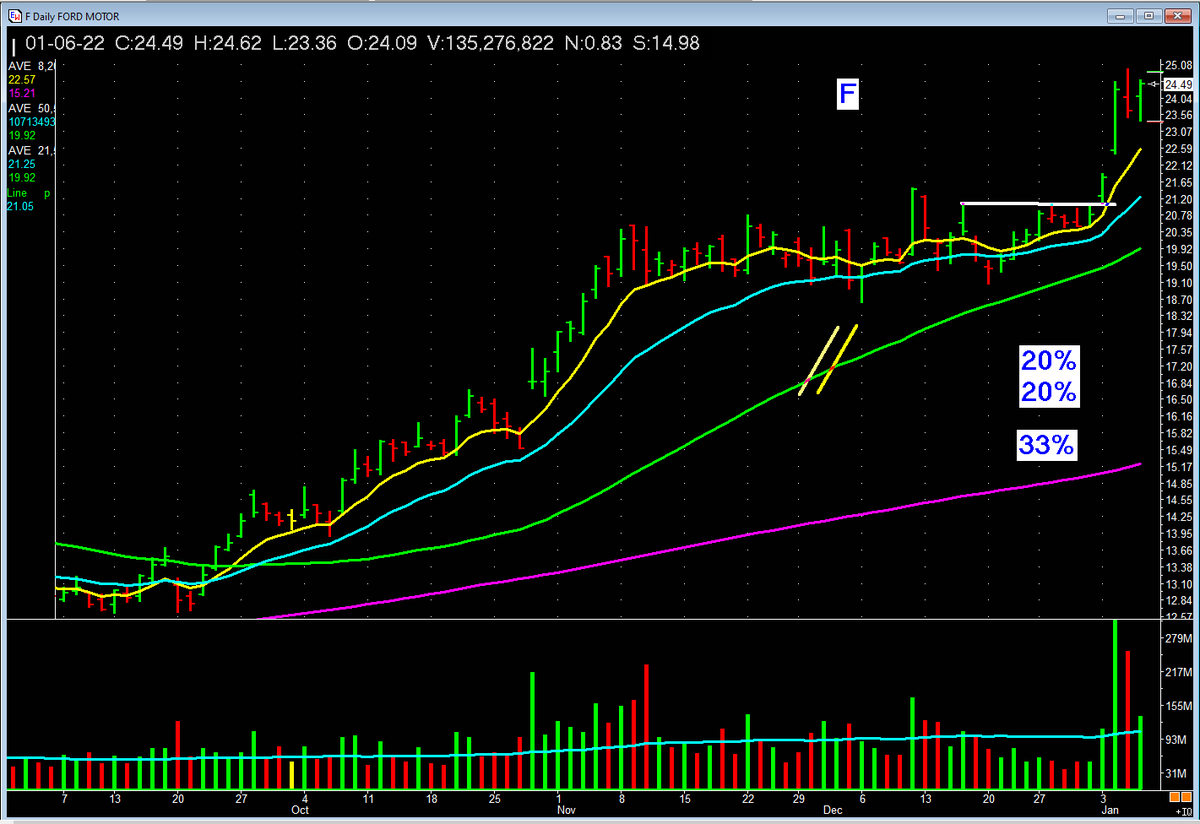Click the 15.17 price axis label
Screen dimensions: 1200x824
coord(1178,467)
